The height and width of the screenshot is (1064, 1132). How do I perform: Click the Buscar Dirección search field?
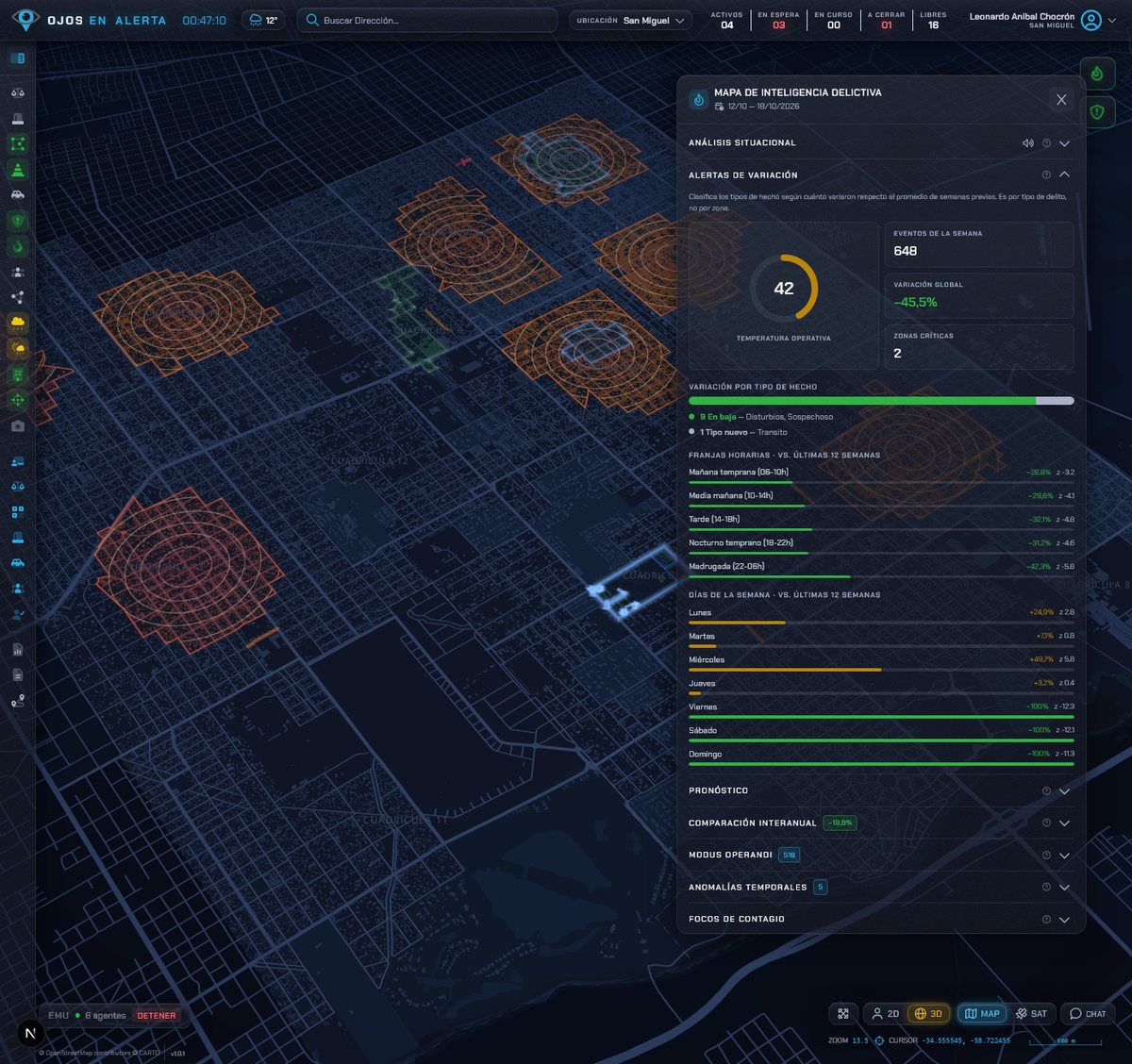427,20
